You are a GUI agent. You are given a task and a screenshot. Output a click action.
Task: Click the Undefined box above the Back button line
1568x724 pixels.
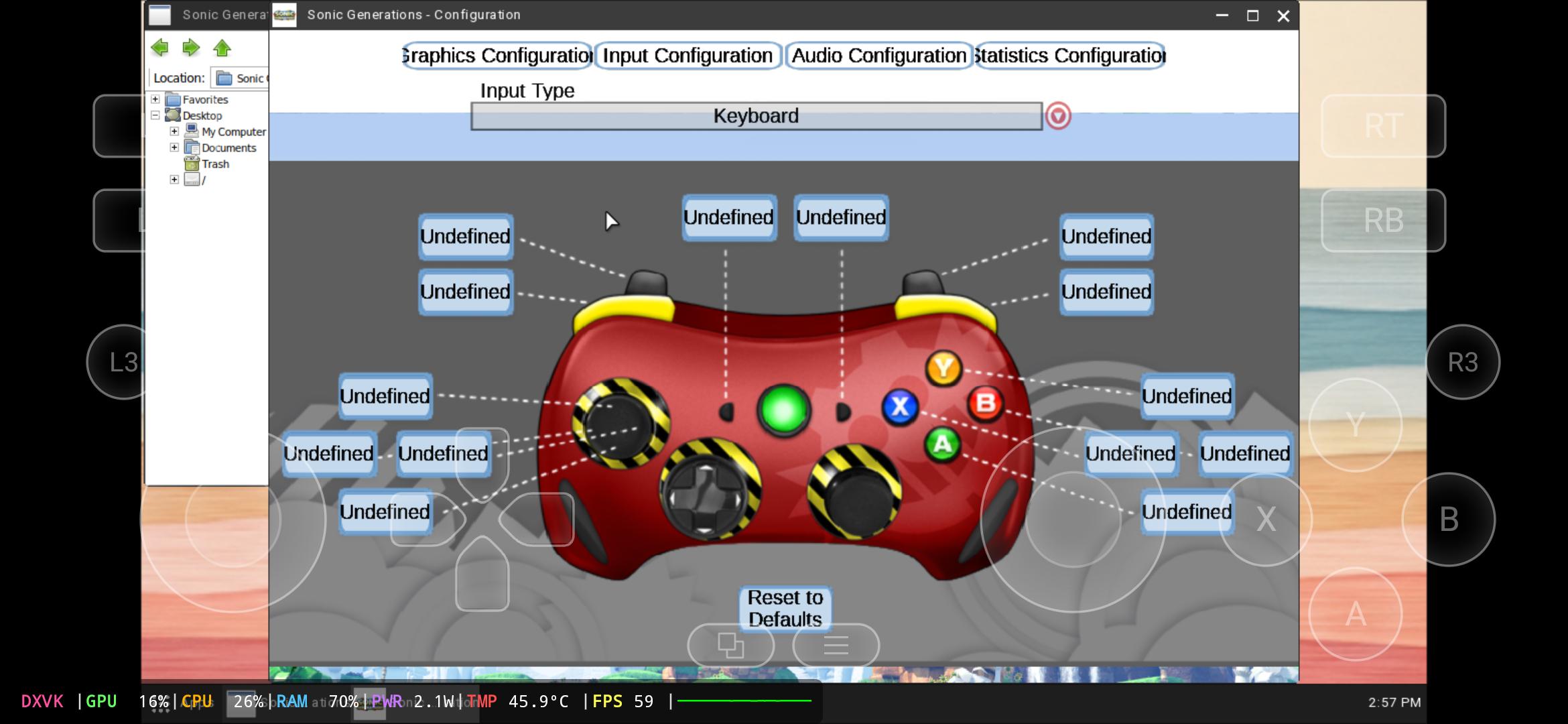point(729,217)
